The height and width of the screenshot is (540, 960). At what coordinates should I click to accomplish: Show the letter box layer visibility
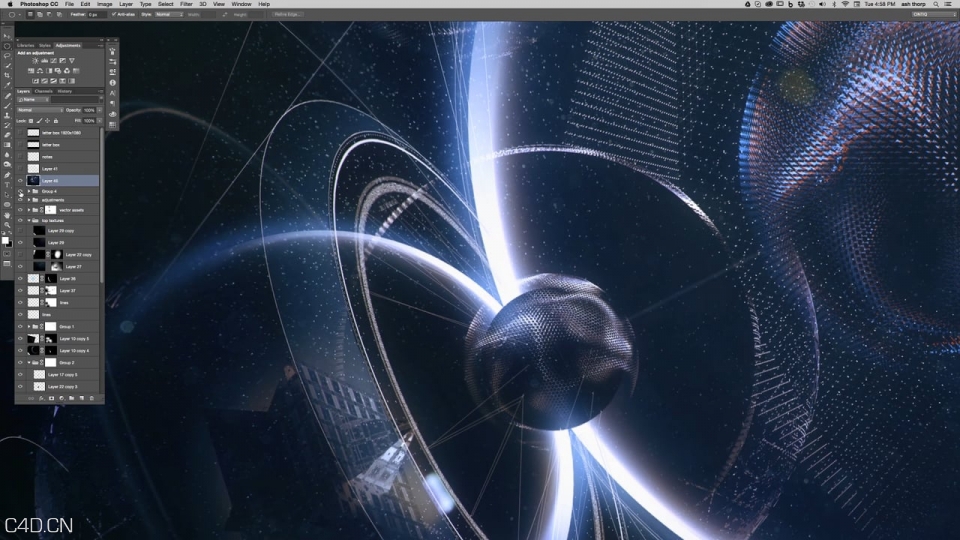click(20, 145)
